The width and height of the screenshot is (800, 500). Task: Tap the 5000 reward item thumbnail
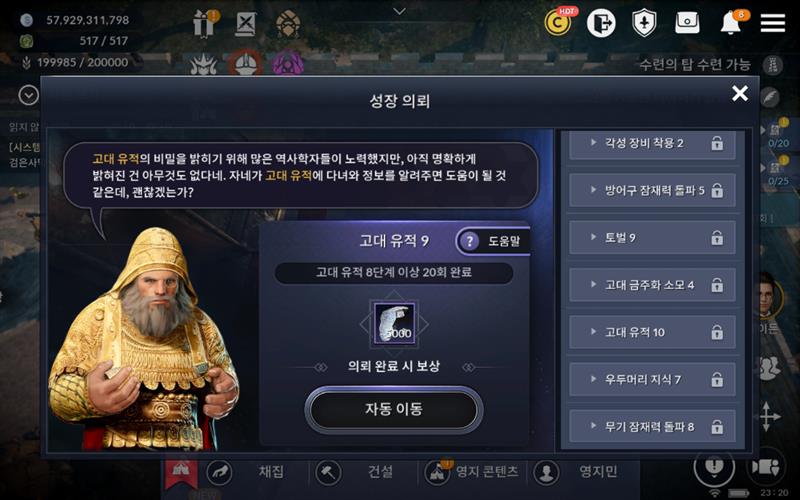(394, 323)
